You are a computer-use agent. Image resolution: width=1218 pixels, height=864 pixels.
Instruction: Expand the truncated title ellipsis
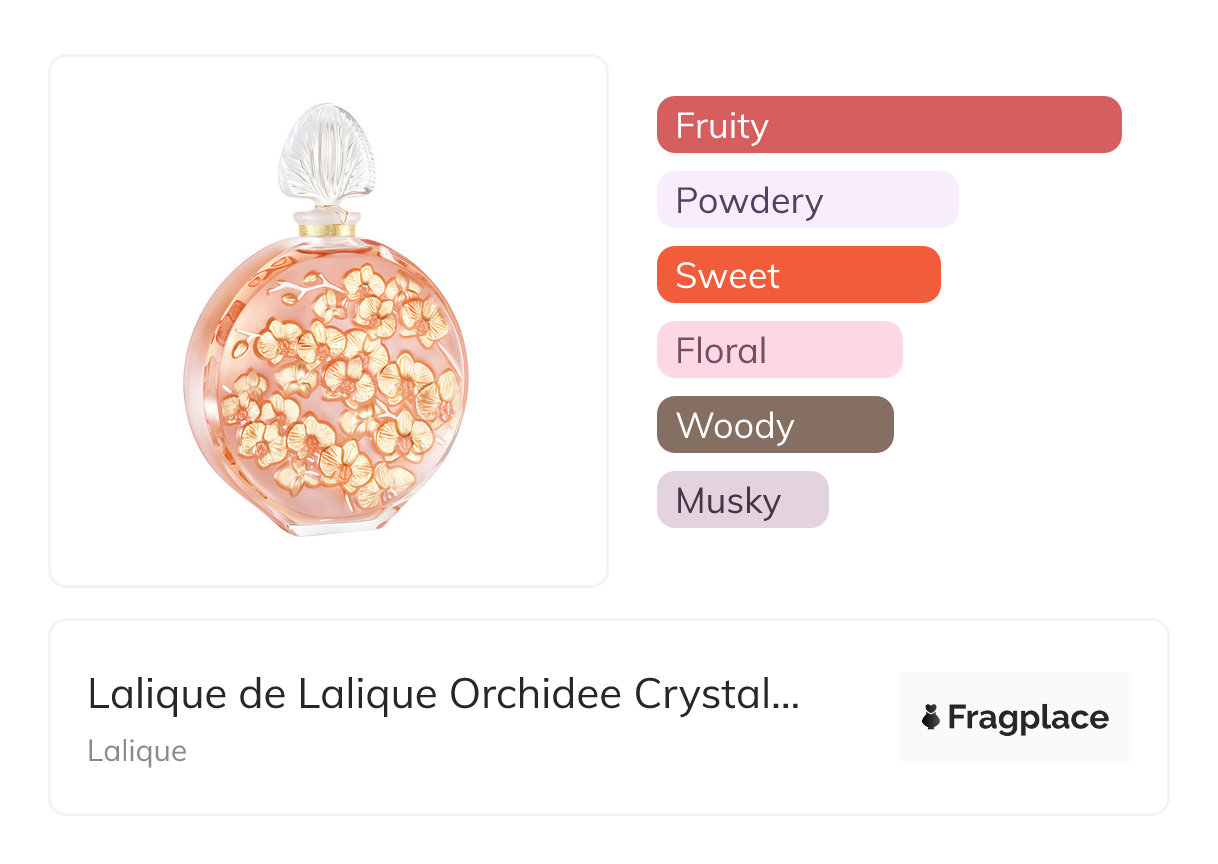coord(787,695)
